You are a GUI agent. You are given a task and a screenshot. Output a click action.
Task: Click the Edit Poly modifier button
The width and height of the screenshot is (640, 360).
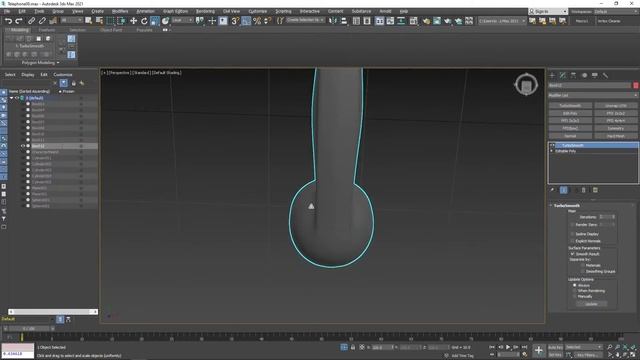point(570,113)
